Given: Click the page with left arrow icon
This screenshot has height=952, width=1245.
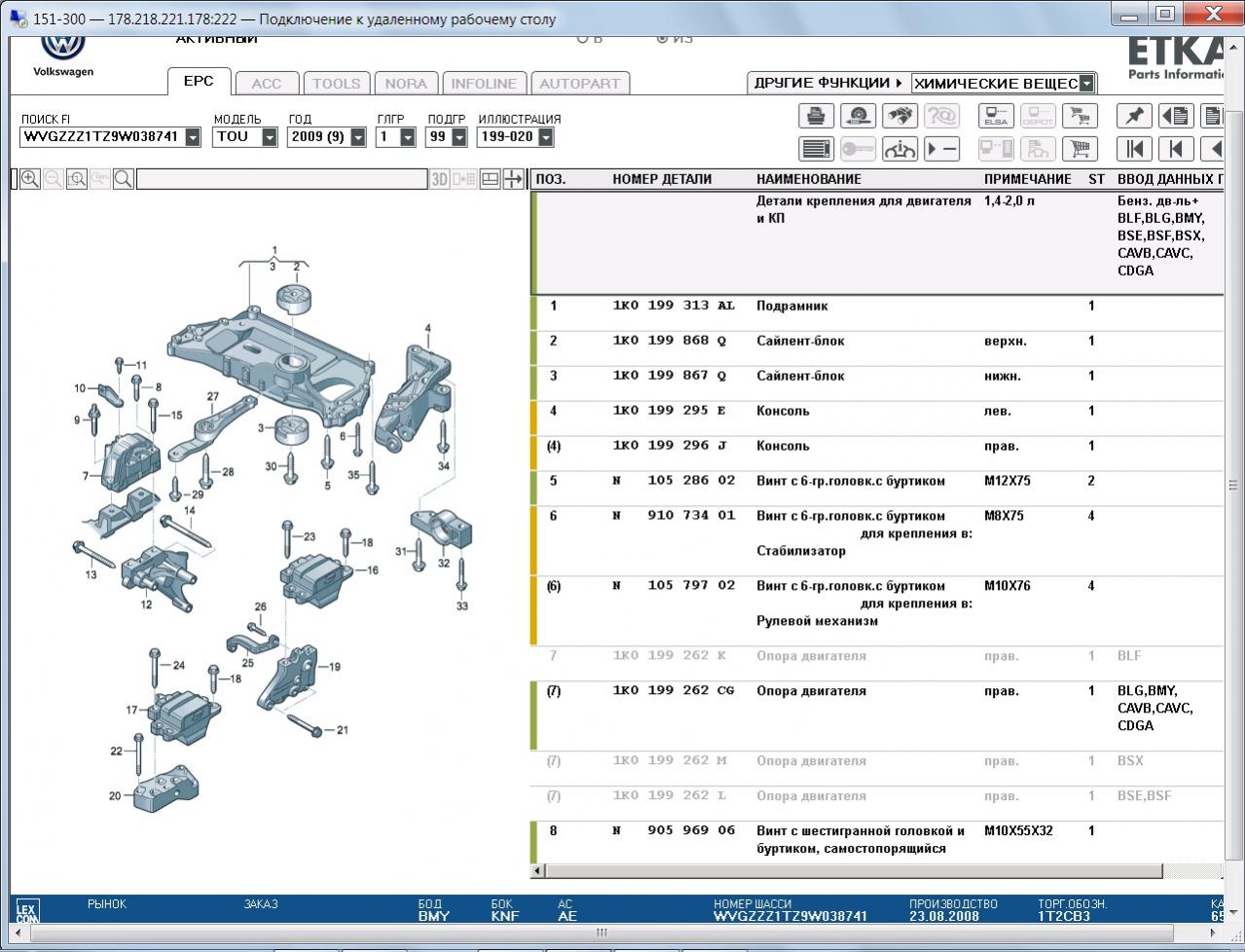Looking at the screenshot, I should point(1176,116).
